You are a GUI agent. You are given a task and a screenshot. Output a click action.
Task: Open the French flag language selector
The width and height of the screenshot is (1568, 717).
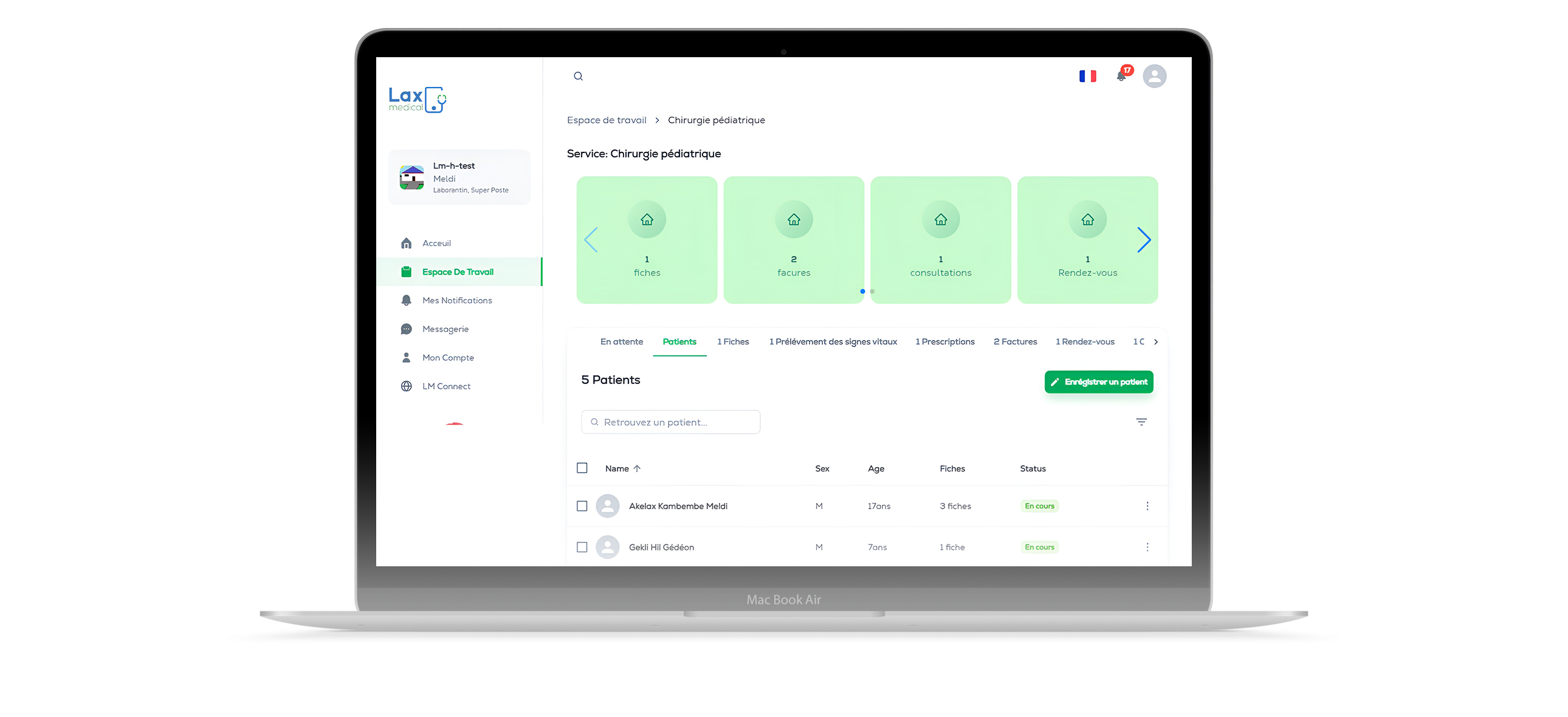click(x=1087, y=76)
